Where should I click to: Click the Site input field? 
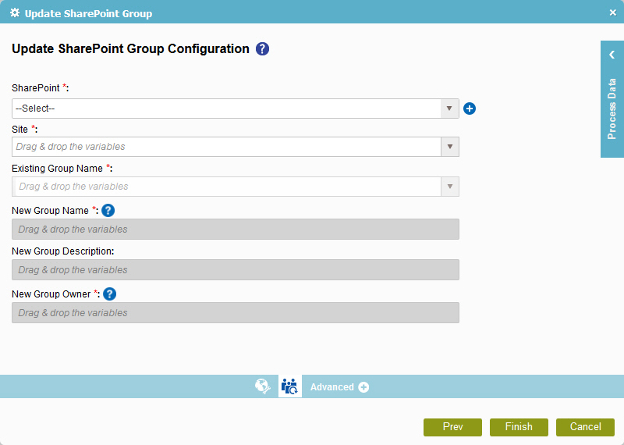point(226,146)
